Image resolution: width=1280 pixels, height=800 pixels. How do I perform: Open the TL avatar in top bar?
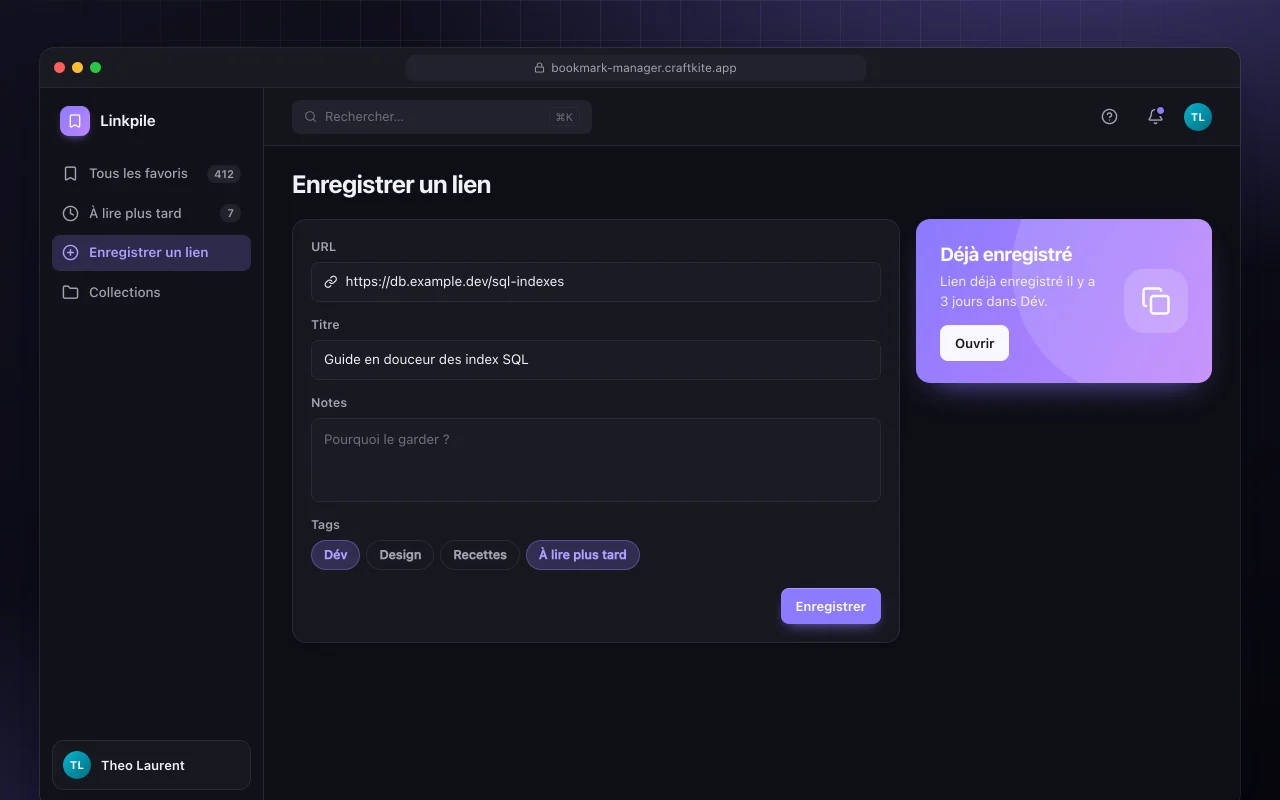tap(1198, 117)
